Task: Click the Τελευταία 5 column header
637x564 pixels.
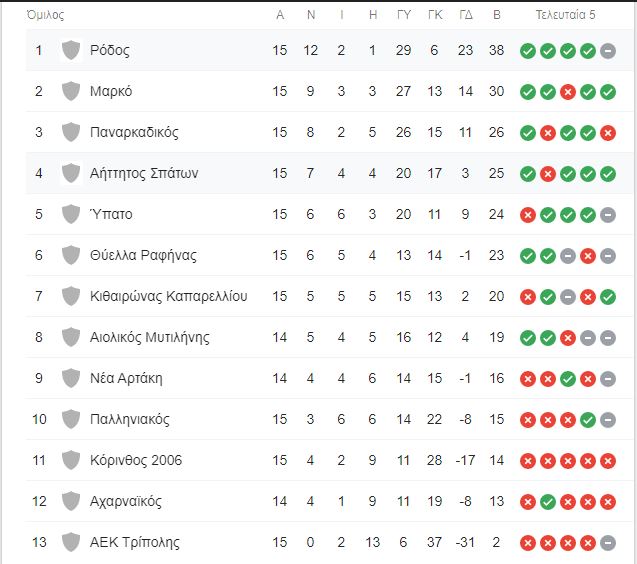Action: point(566,16)
